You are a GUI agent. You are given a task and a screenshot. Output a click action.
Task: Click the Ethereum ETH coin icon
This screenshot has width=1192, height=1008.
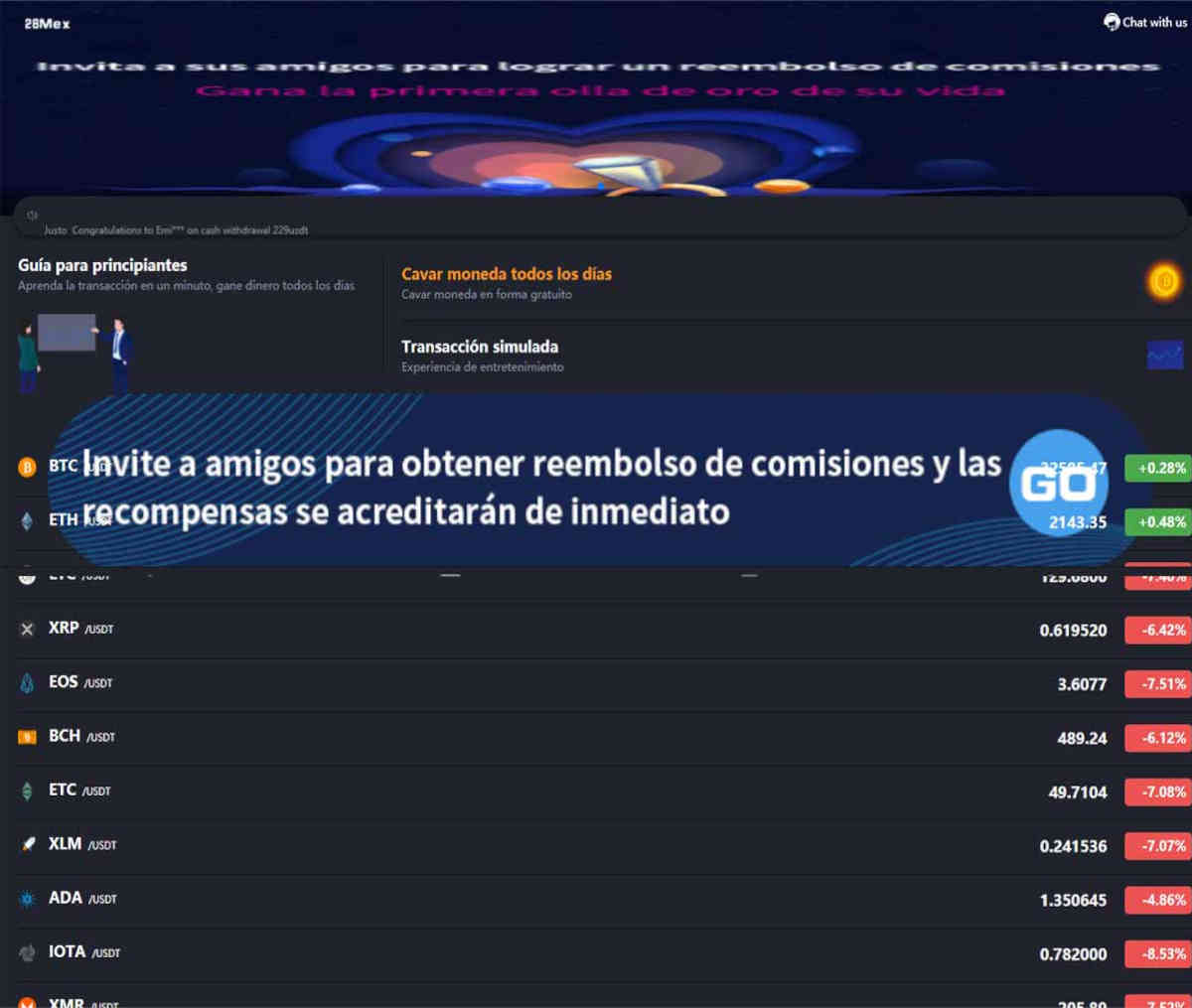pyautogui.click(x=28, y=520)
